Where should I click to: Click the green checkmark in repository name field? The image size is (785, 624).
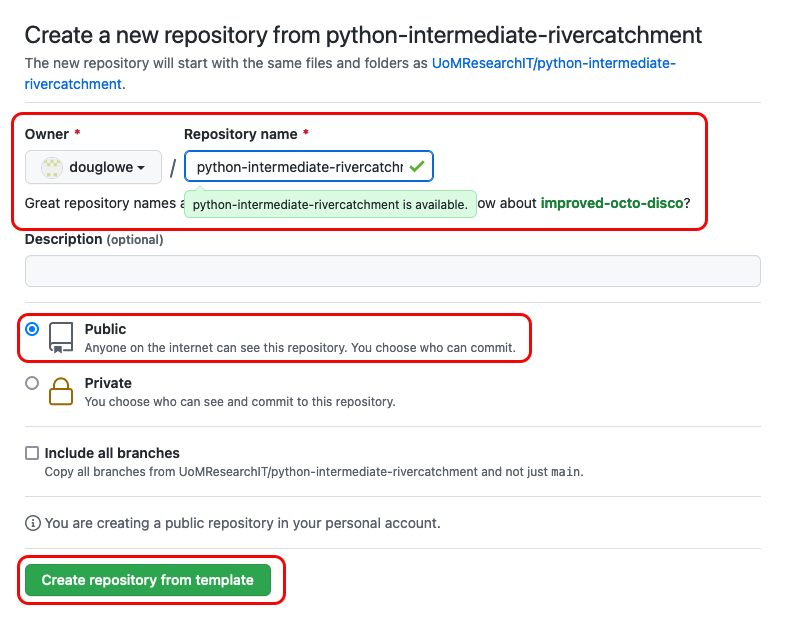point(417,166)
